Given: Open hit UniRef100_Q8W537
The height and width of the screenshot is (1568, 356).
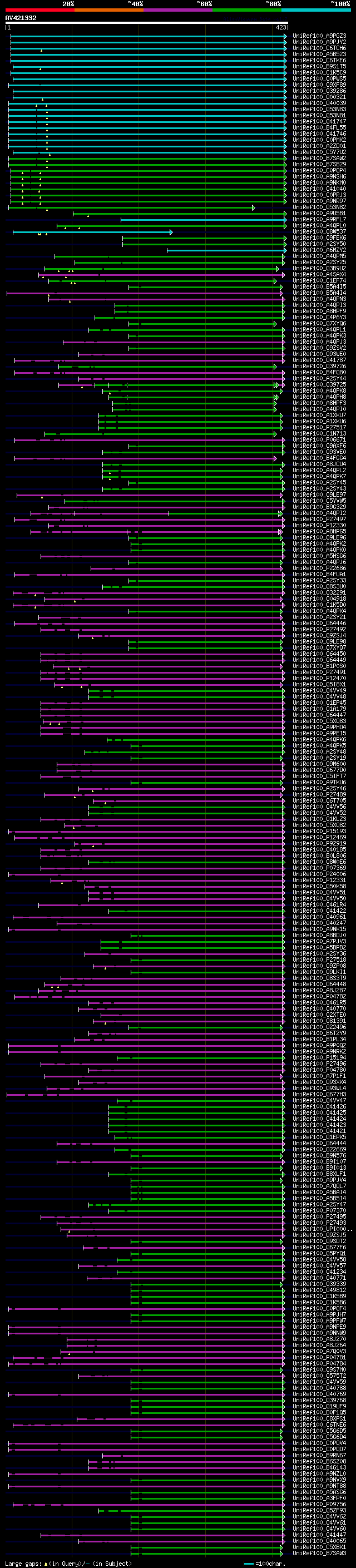Looking at the screenshot, I should (319, 231).
